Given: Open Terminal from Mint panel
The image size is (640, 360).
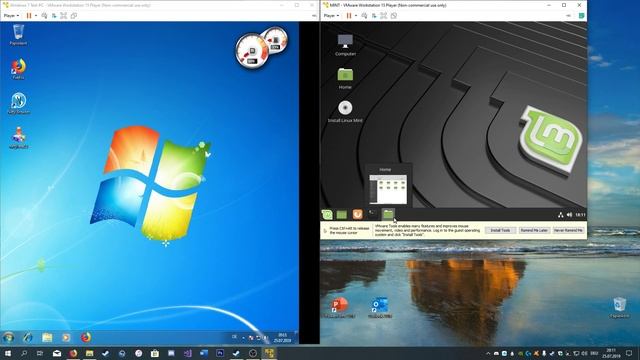Looking at the screenshot, I should tap(372, 214).
